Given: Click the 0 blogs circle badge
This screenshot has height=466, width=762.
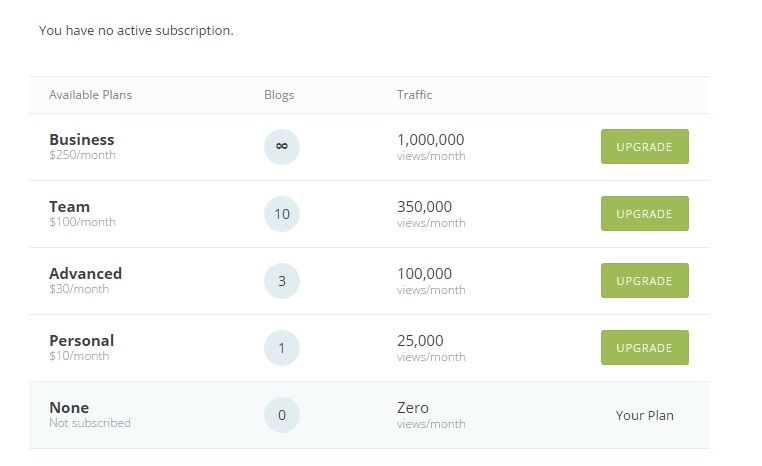Looking at the screenshot, I should pos(282,415).
